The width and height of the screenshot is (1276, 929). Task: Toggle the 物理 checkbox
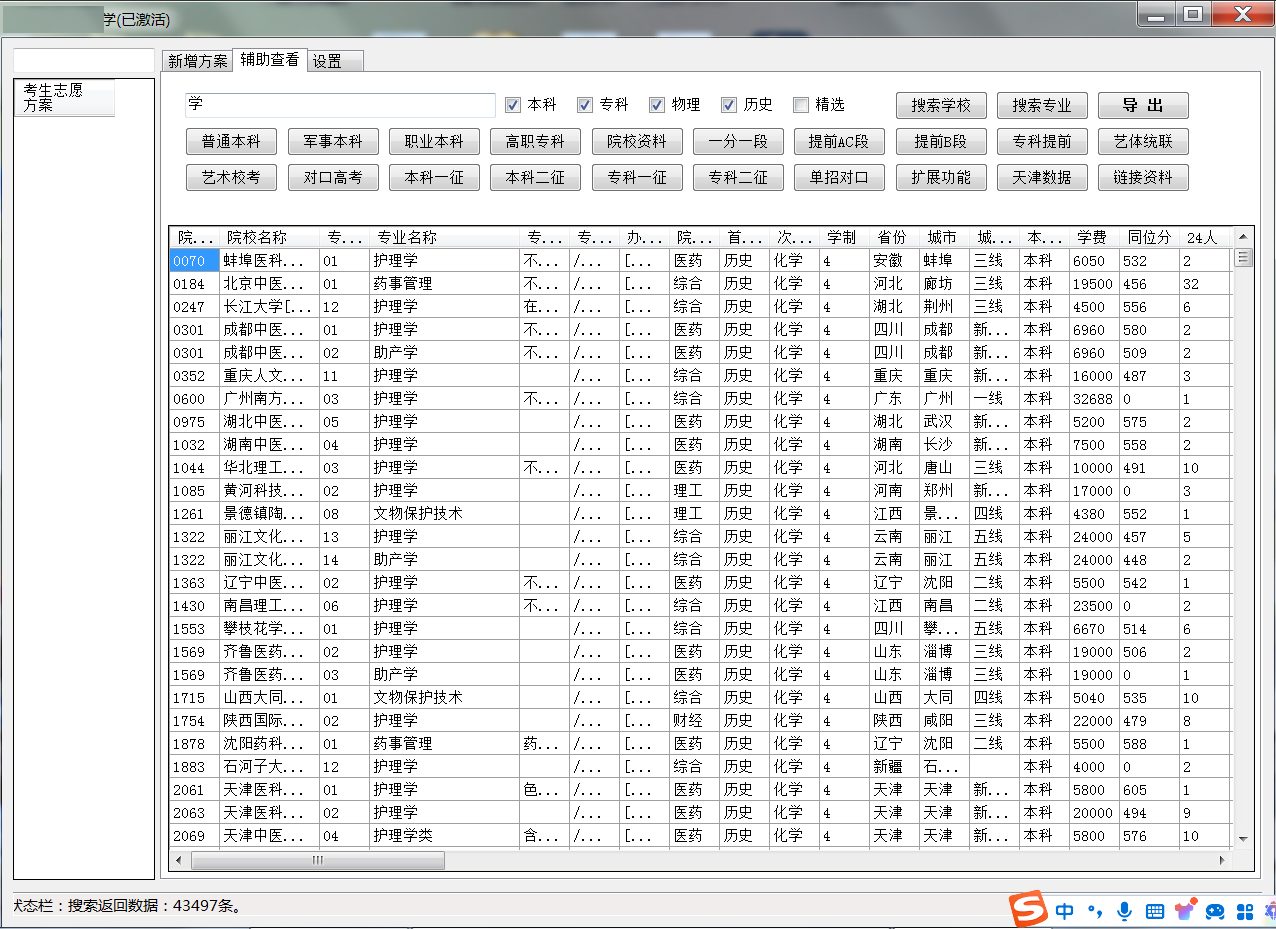click(657, 105)
